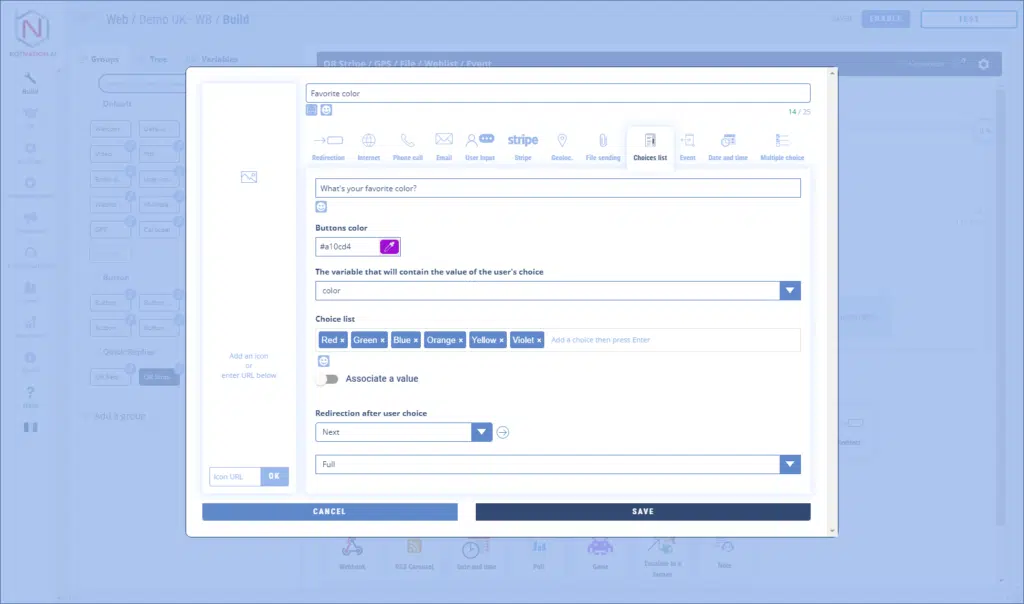Image resolution: width=1024 pixels, height=604 pixels.
Task: Open the Full width dropdown
Action: click(x=790, y=464)
